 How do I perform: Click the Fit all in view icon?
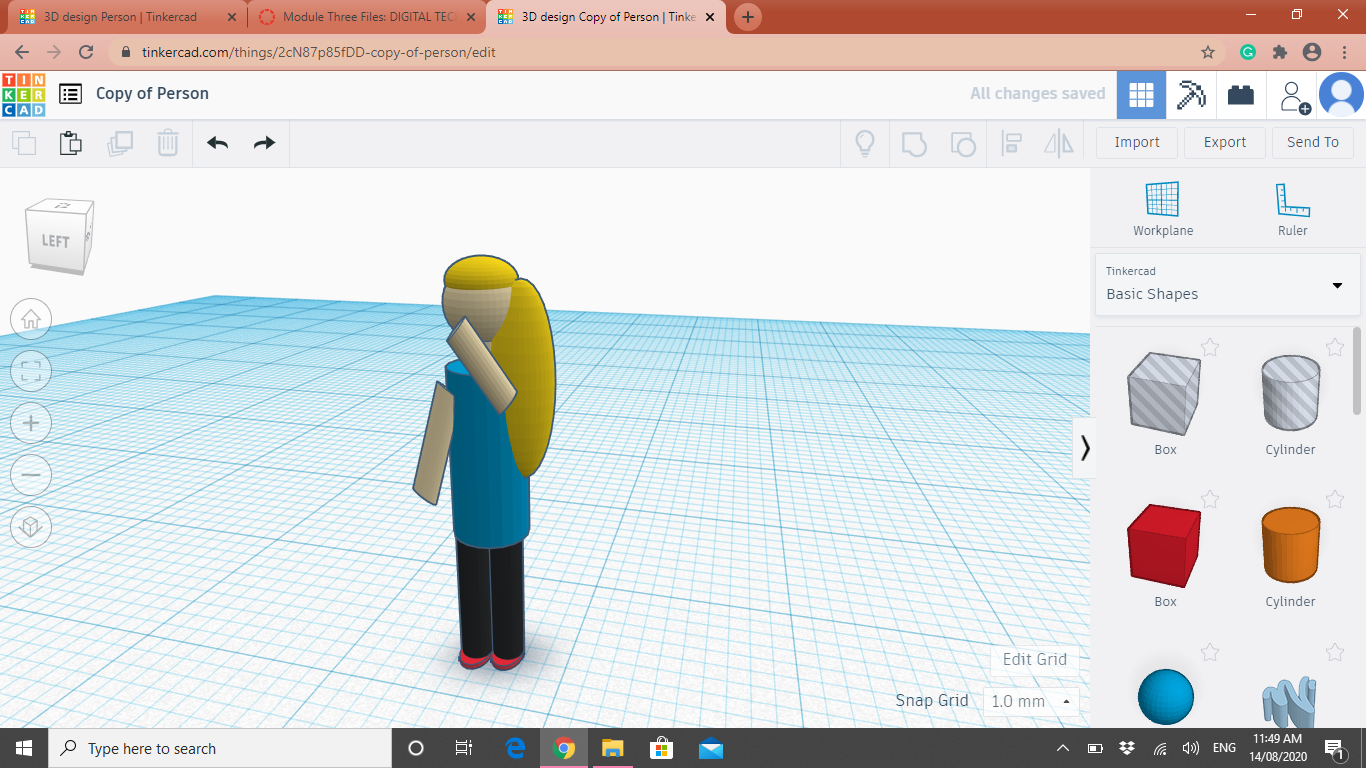(31, 372)
